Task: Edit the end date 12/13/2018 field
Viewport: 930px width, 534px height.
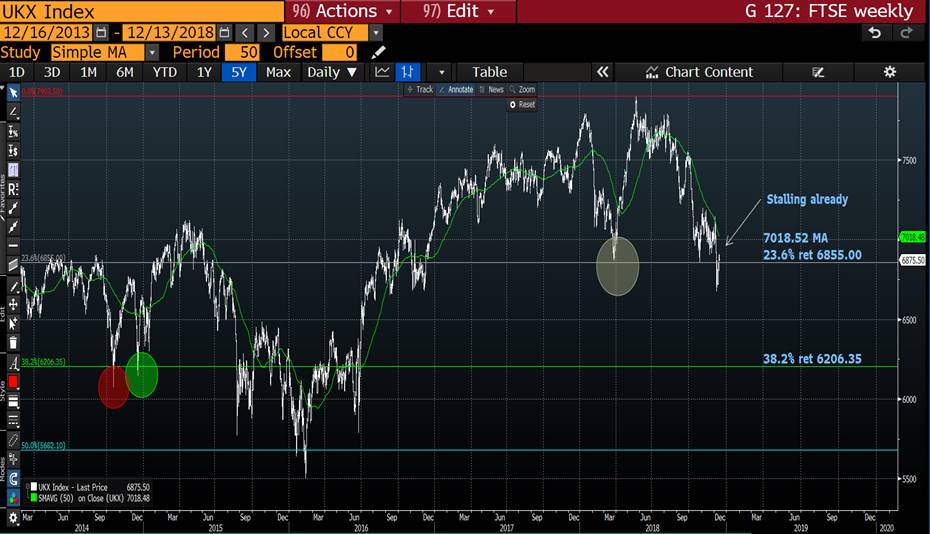Action: coord(170,33)
